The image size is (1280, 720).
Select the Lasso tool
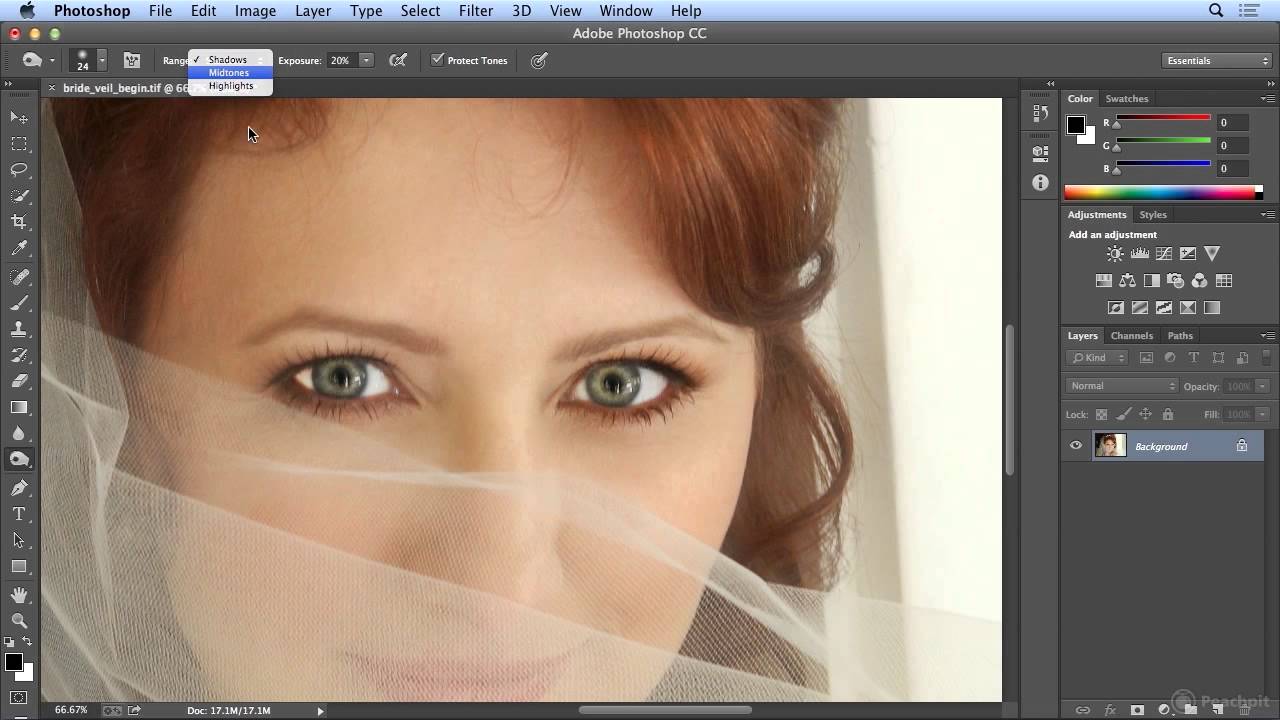[19, 170]
